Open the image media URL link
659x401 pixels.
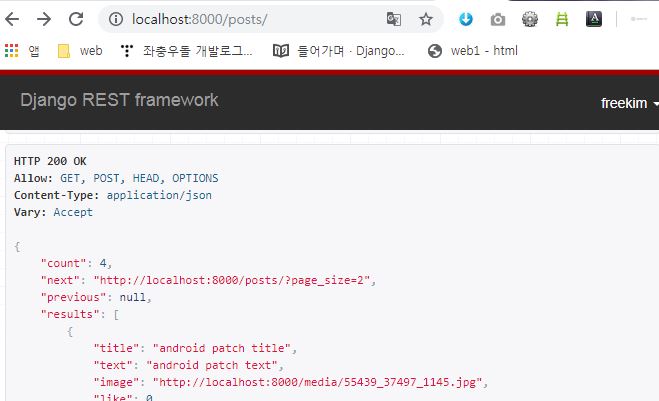click(317, 382)
